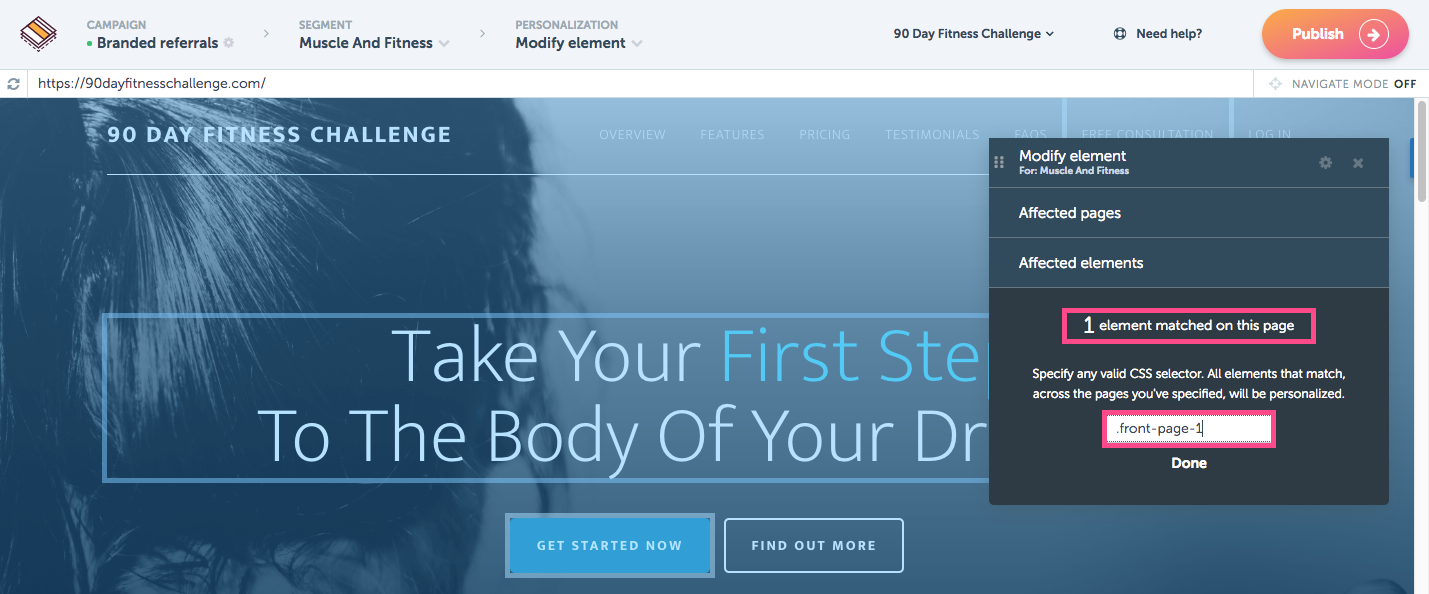Viewport: 1429px width, 594px height.
Task: Open the campaign settings gear for Branded referrals
Action: coord(229,43)
